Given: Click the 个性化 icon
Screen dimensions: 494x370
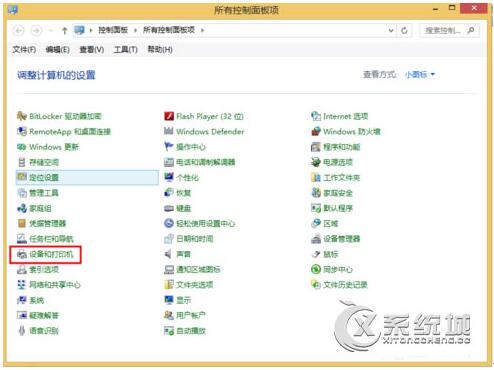Looking at the screenshot, I should [x=169, y=177].
